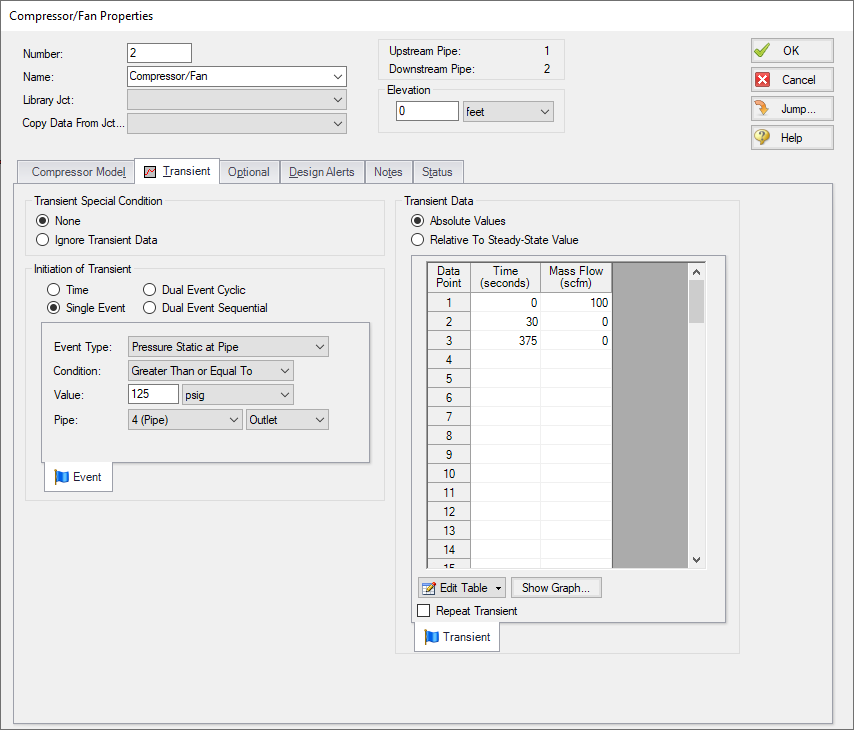
Task: Open the Design Alerts tab
Action: [321, 172]
